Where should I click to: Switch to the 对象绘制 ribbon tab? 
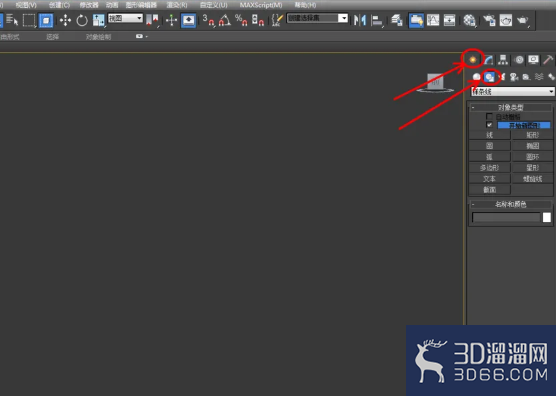[98, 37]
